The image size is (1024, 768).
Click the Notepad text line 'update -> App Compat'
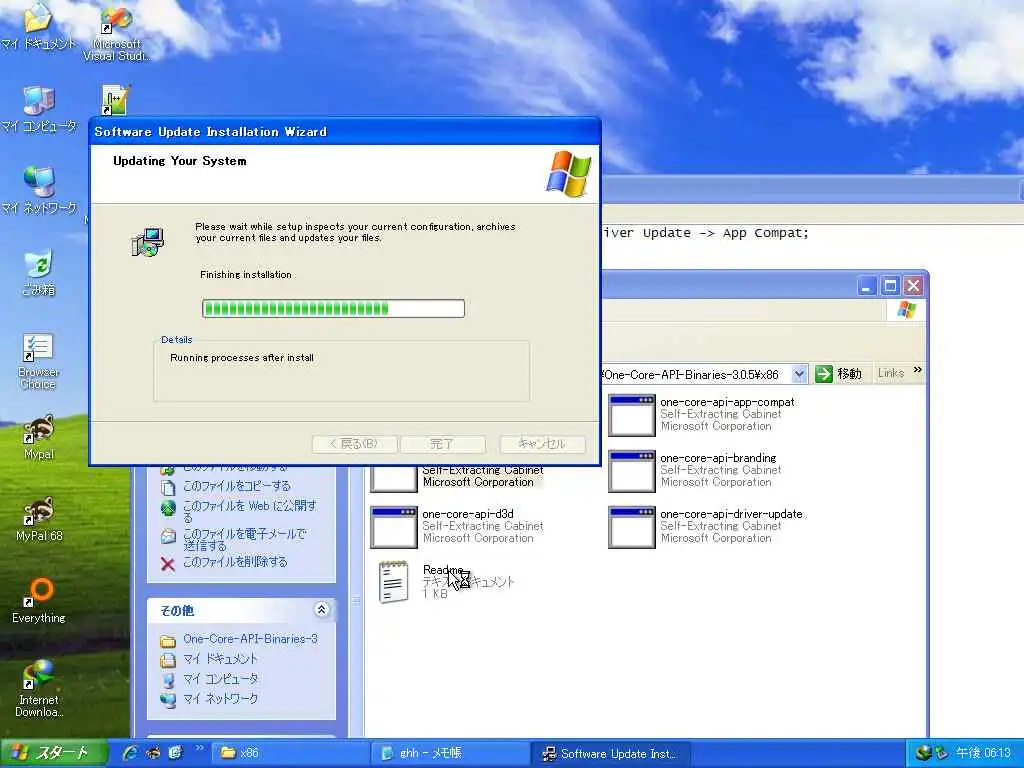point(726,232)
